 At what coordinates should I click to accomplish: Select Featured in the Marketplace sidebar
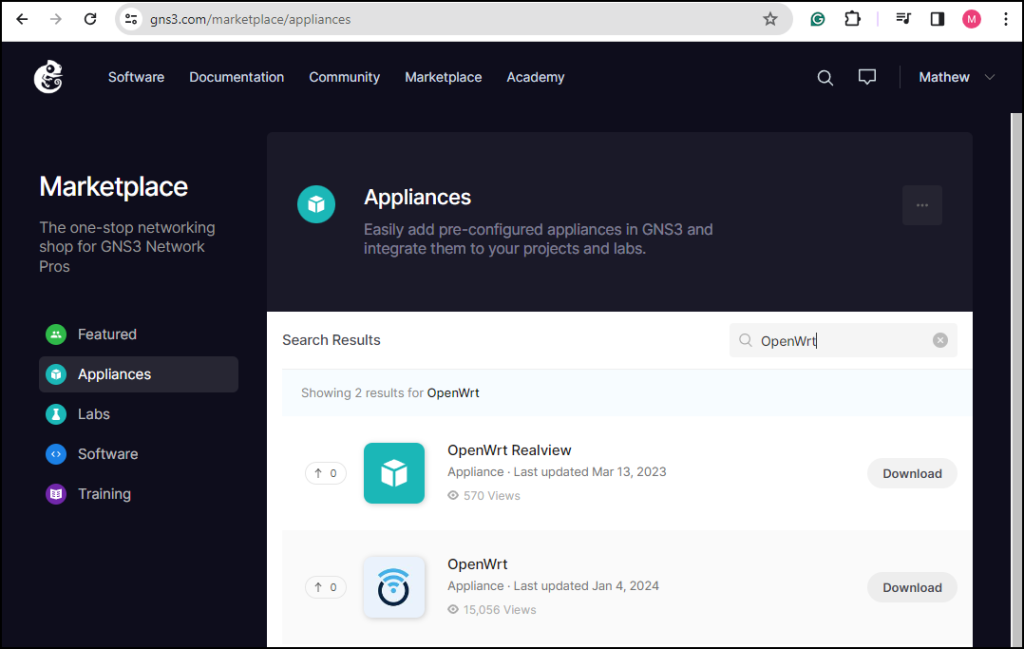coord(138,334)
